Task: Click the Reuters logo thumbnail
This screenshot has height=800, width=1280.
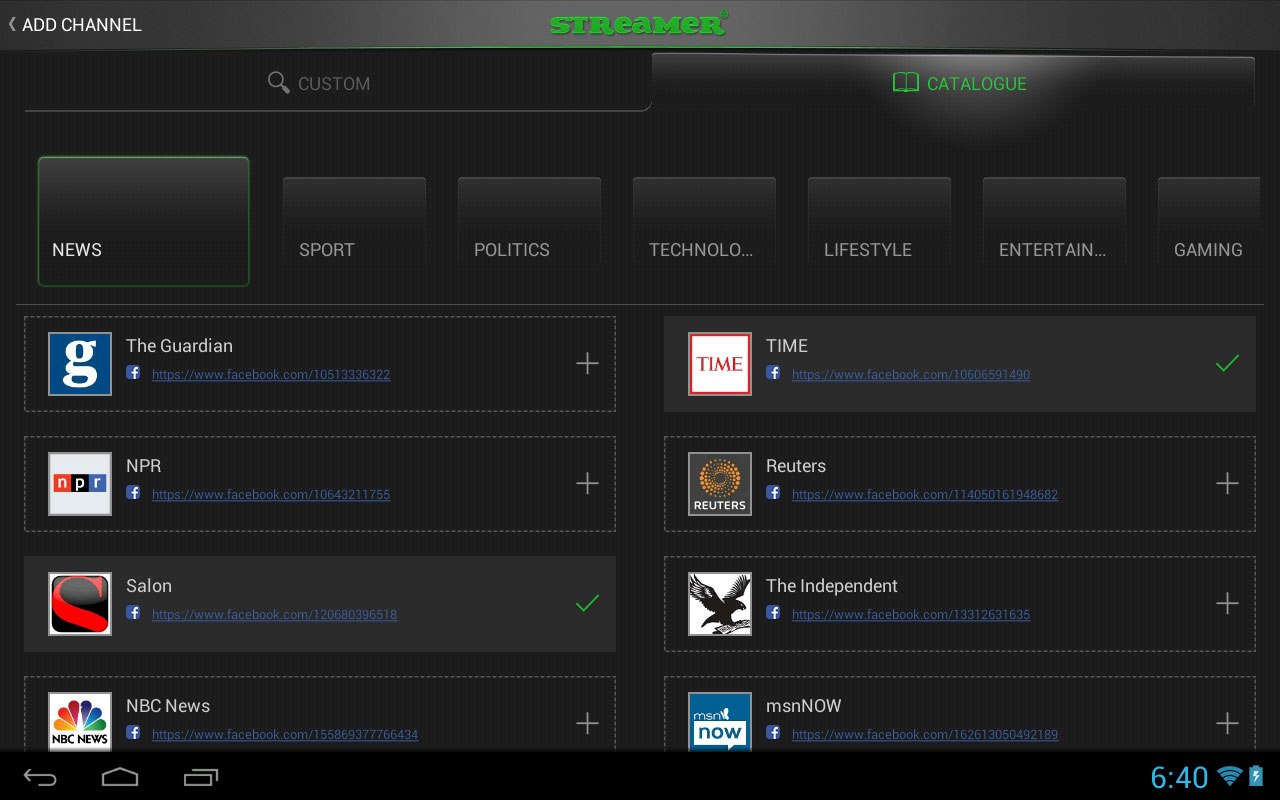Action: coord(720,484)
